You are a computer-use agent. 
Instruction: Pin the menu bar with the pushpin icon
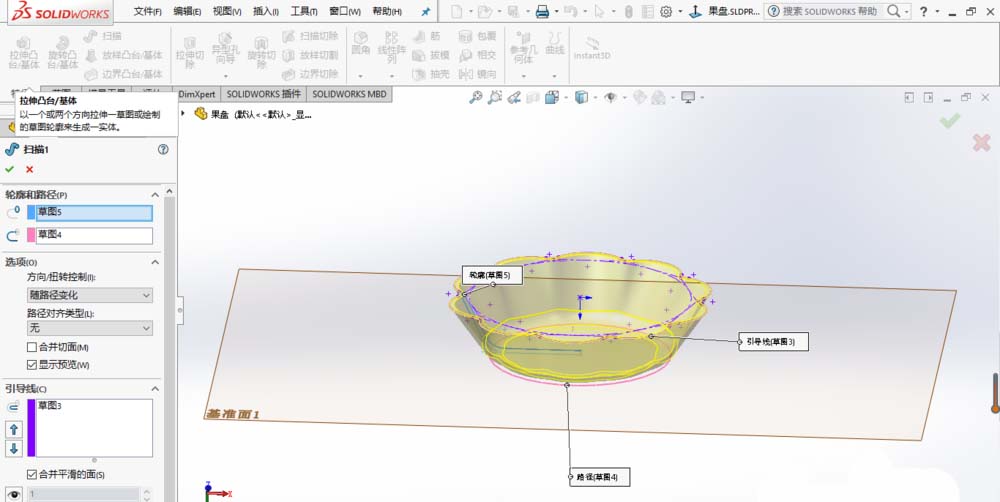[x=426, y=11]
